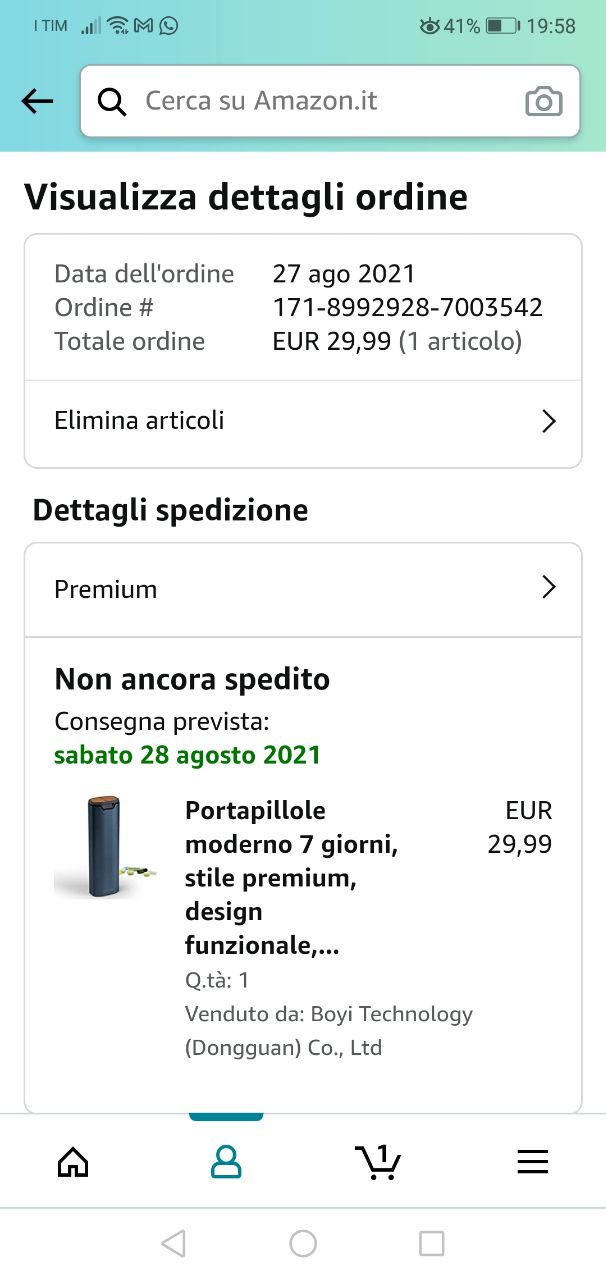Open the hamburger menu icon
Viewport: 606px width, 1280px height.
[532, 1161]
